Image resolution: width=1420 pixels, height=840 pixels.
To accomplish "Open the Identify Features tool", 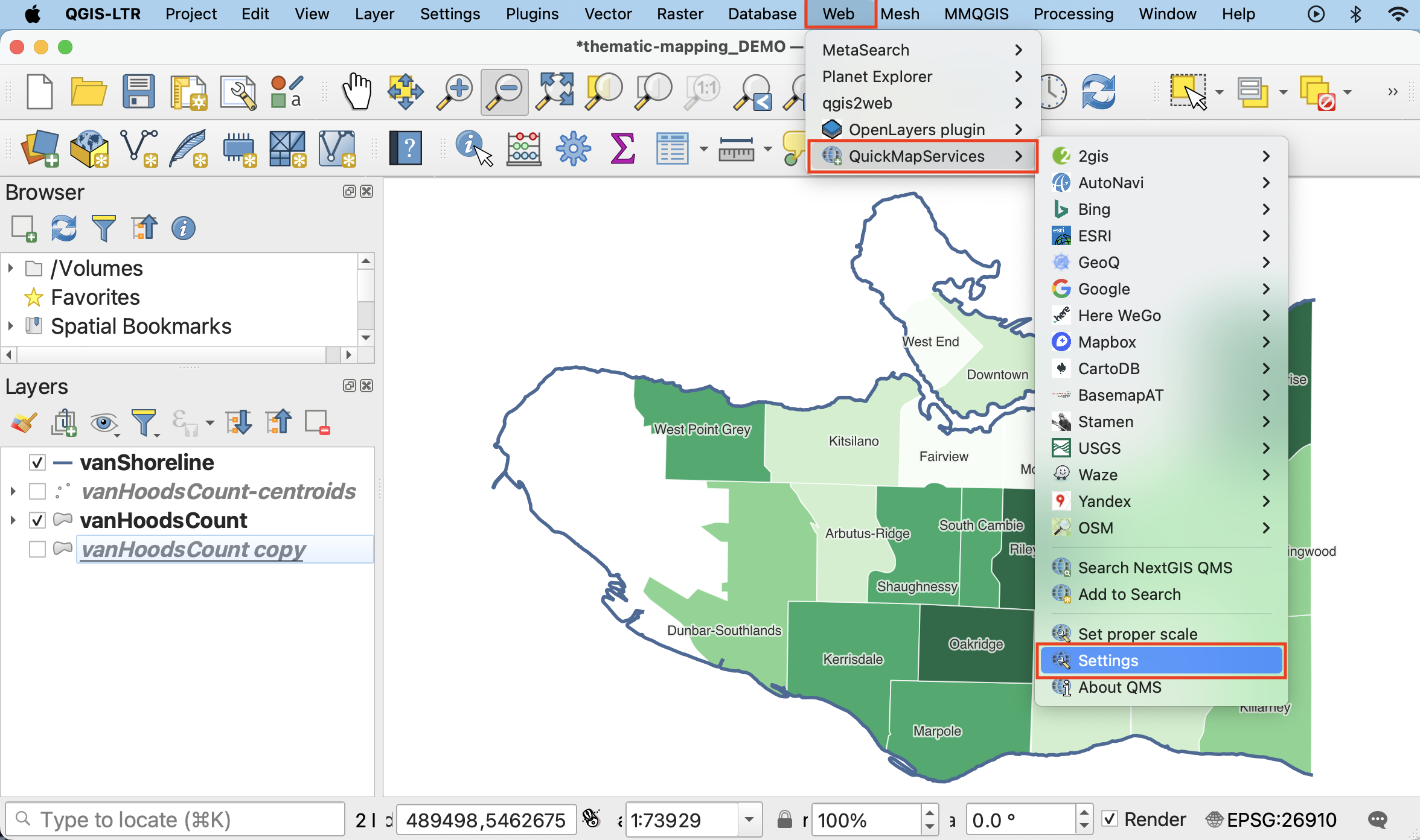I will (473, 148).
